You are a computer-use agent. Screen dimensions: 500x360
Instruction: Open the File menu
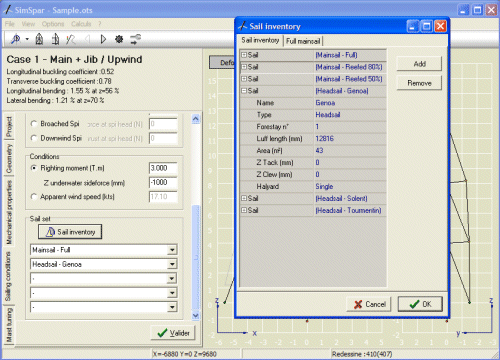pyautogui.click(x=10, y=24)
